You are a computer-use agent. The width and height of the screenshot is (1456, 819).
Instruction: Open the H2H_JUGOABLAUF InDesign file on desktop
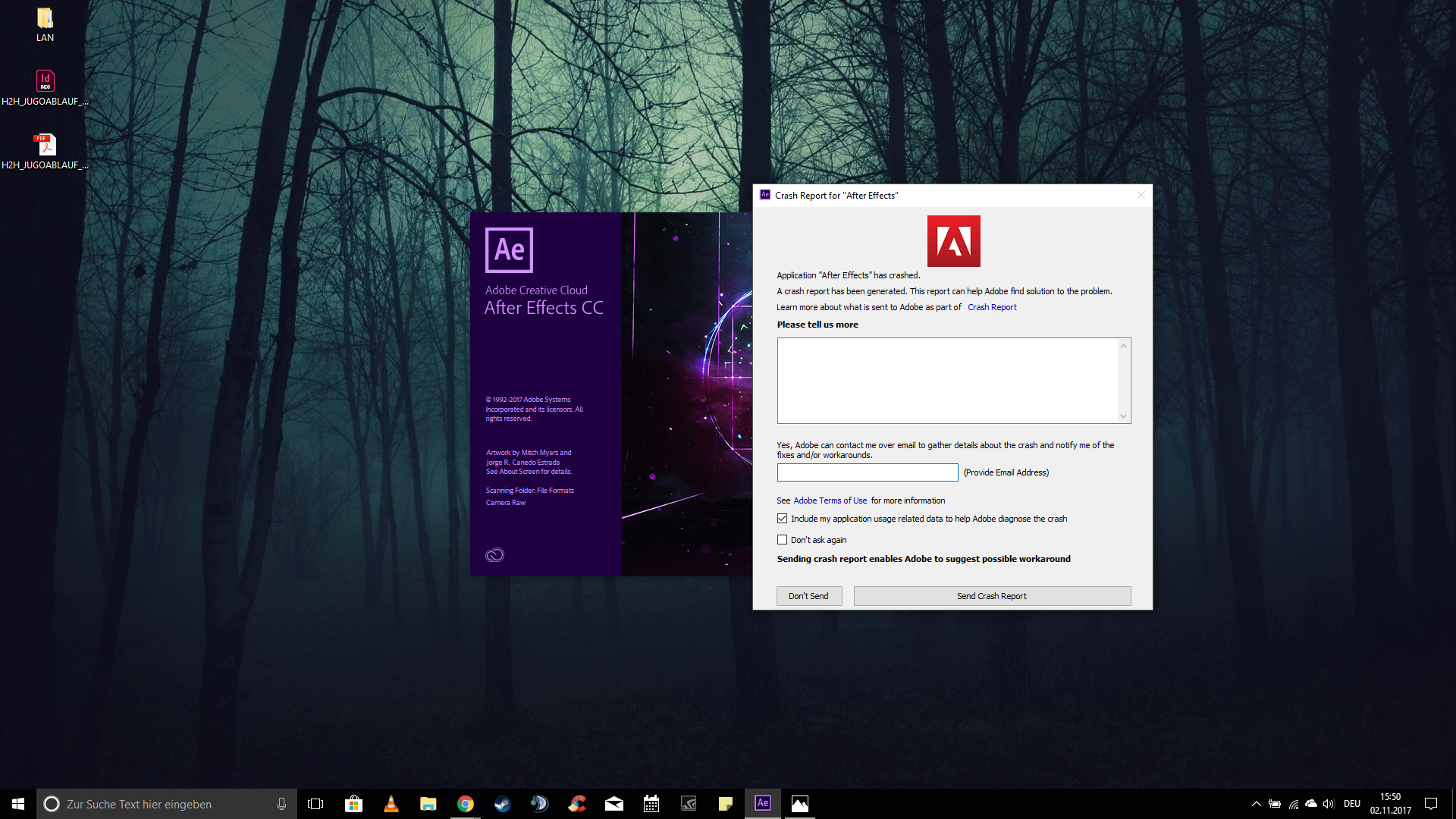pos(45,82)
